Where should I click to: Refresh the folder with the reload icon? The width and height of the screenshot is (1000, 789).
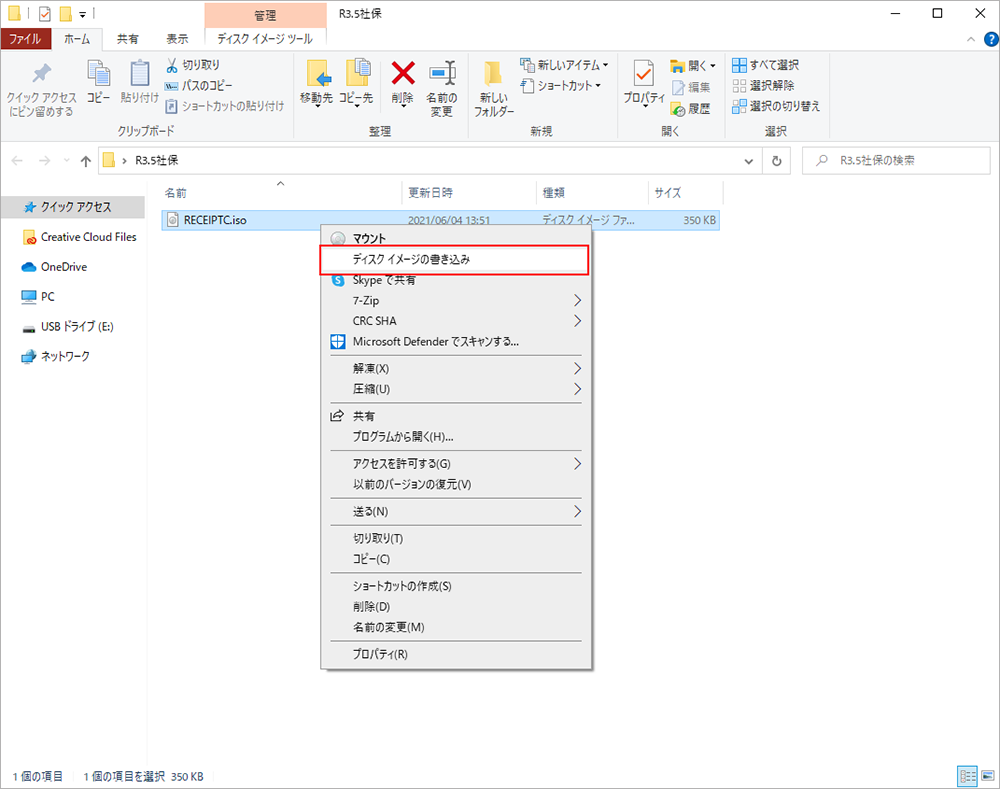777,160
